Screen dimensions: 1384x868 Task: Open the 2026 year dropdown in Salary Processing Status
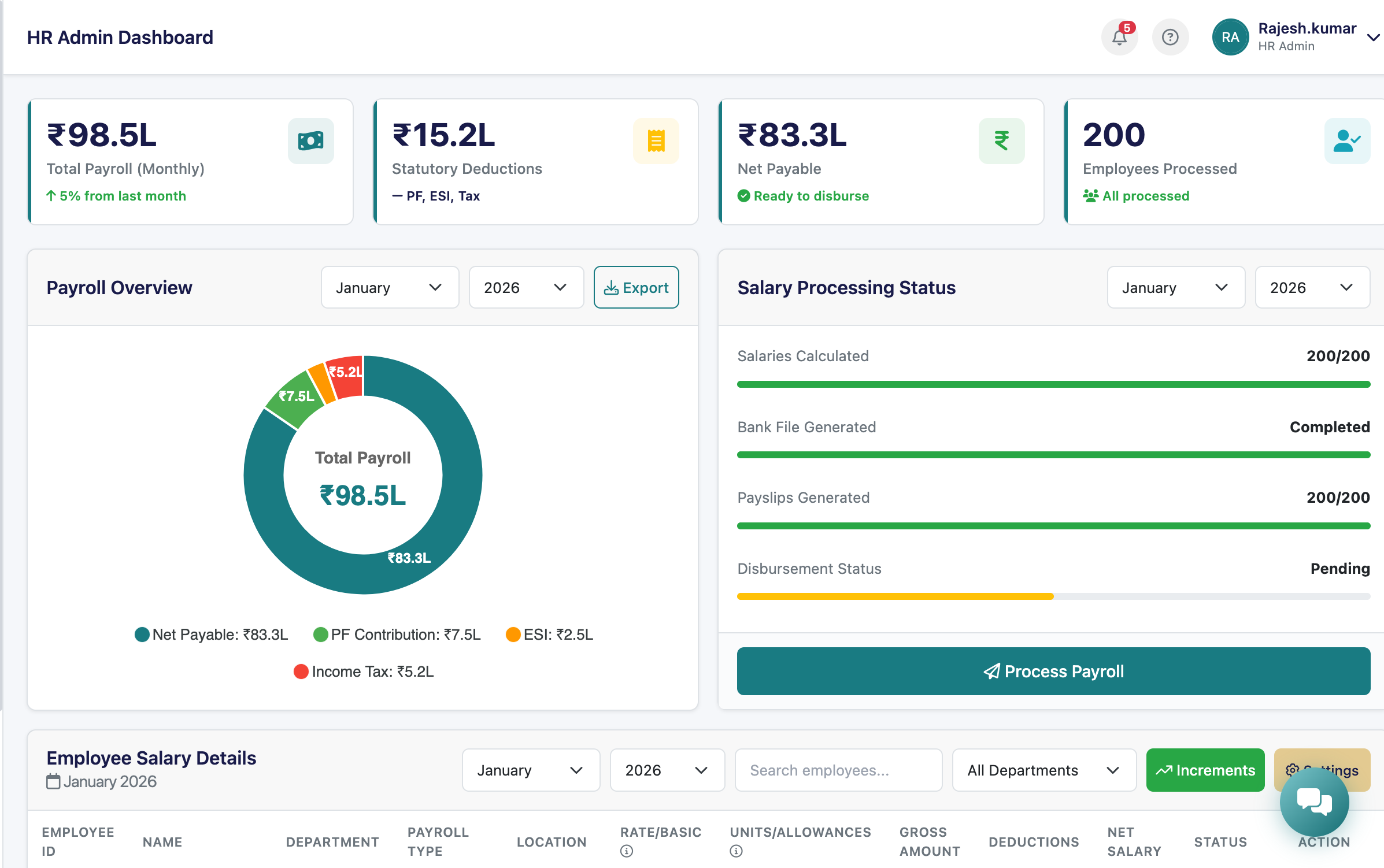click(1312, 287)
